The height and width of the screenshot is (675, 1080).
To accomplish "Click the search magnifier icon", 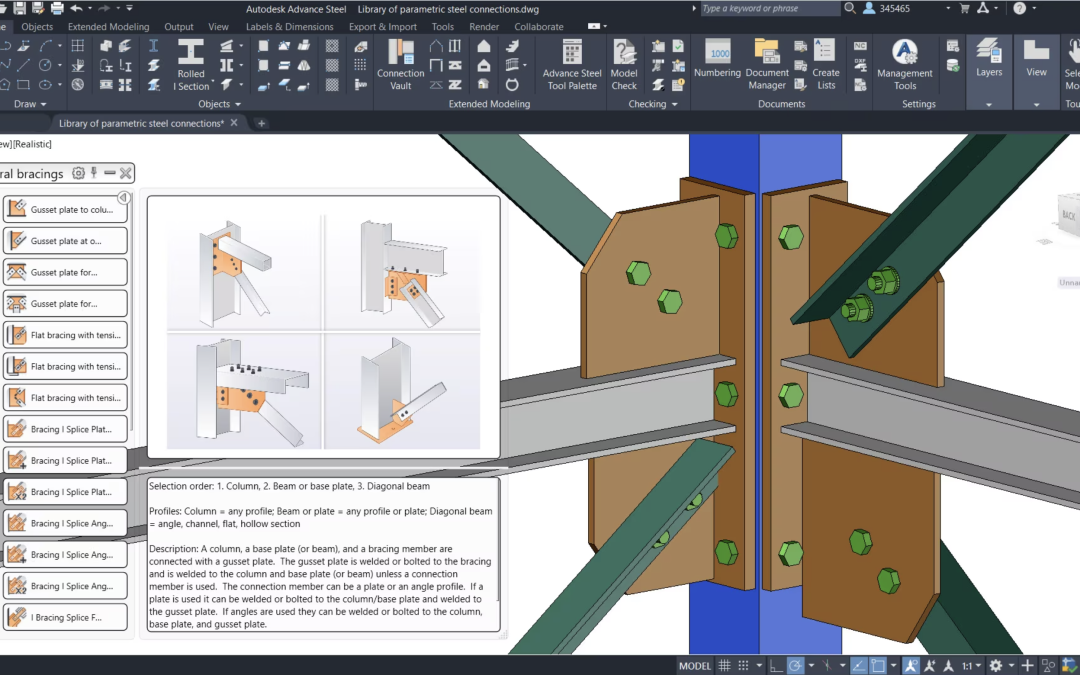I will [x=850, y=8].
